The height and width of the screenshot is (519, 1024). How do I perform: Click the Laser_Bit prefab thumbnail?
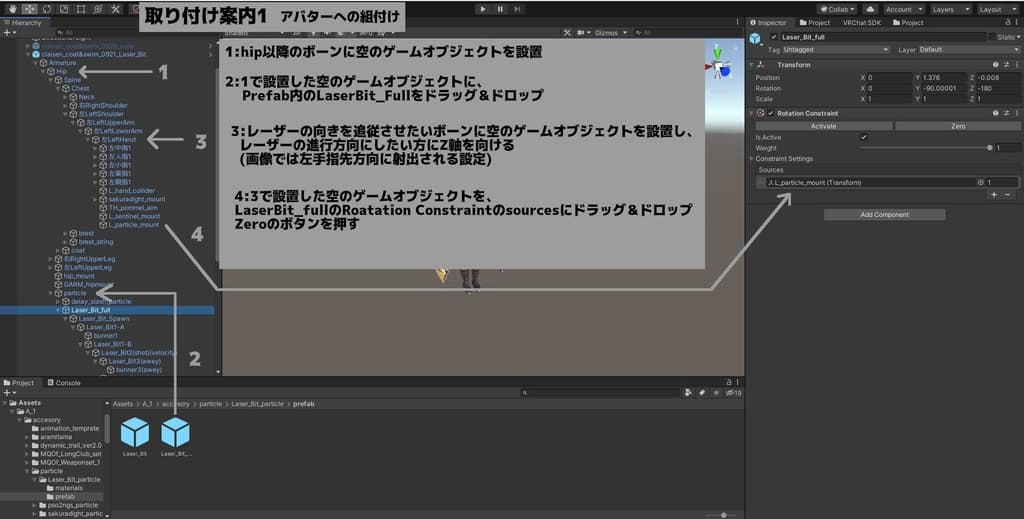point(135,432)
